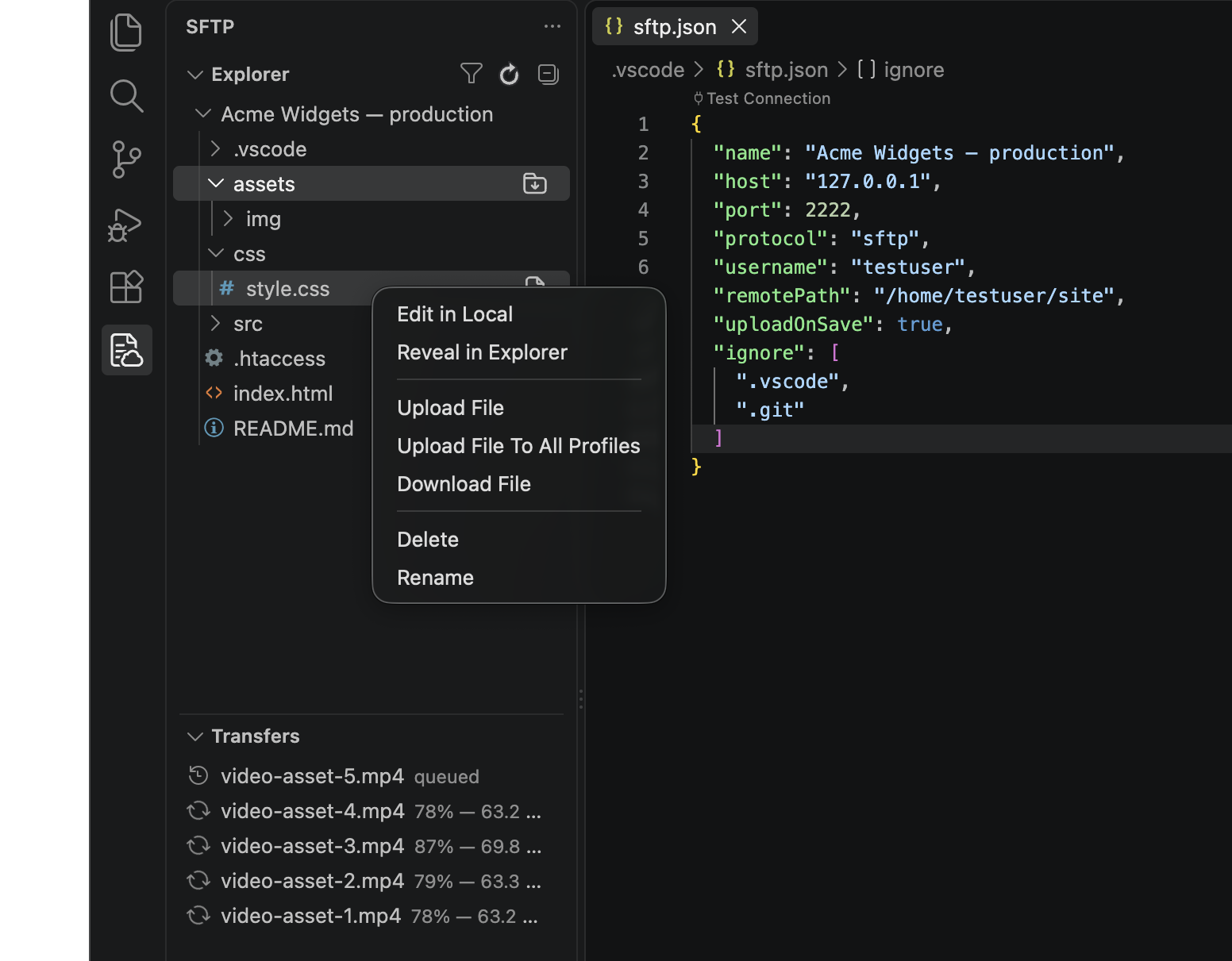Open the Search activity icon
1232x961 pixels.
pos(126,96)
